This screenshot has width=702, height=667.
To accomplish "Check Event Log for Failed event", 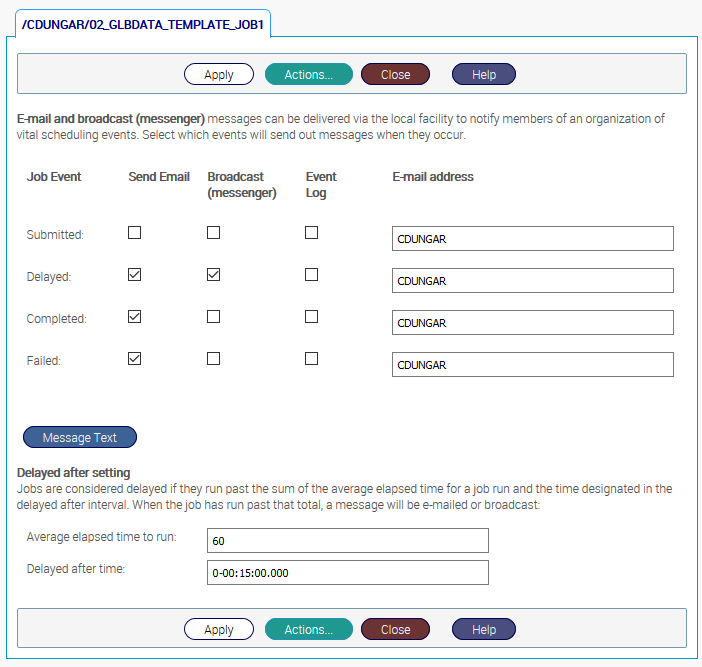I will pyautogui.click(x=311, y=359).
